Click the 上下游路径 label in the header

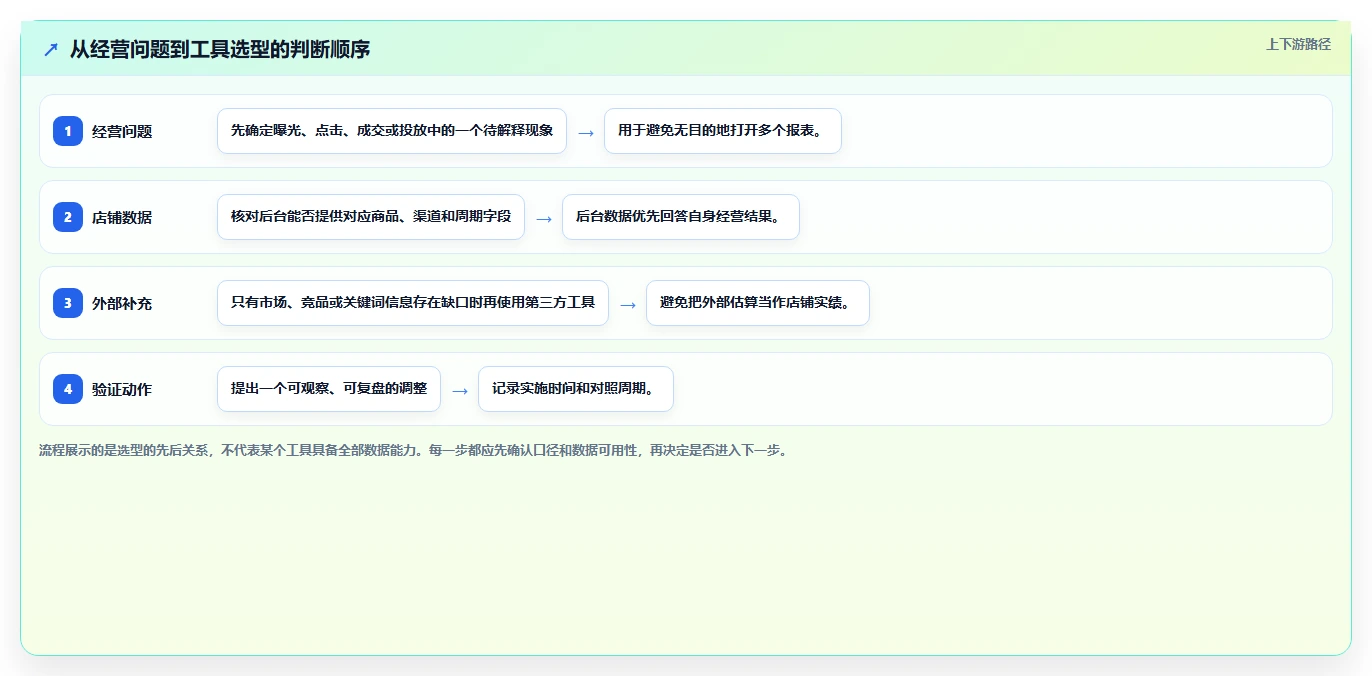1298,44
